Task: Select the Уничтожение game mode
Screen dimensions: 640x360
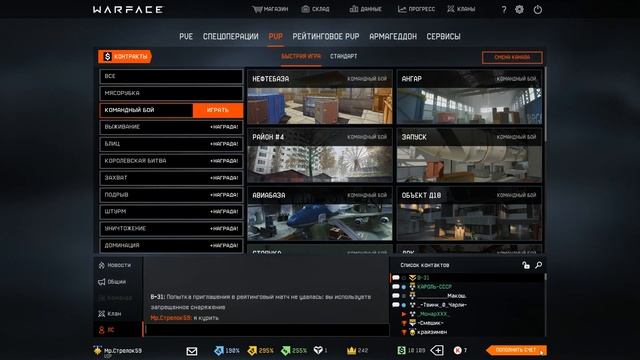Action: pos(171,229)
